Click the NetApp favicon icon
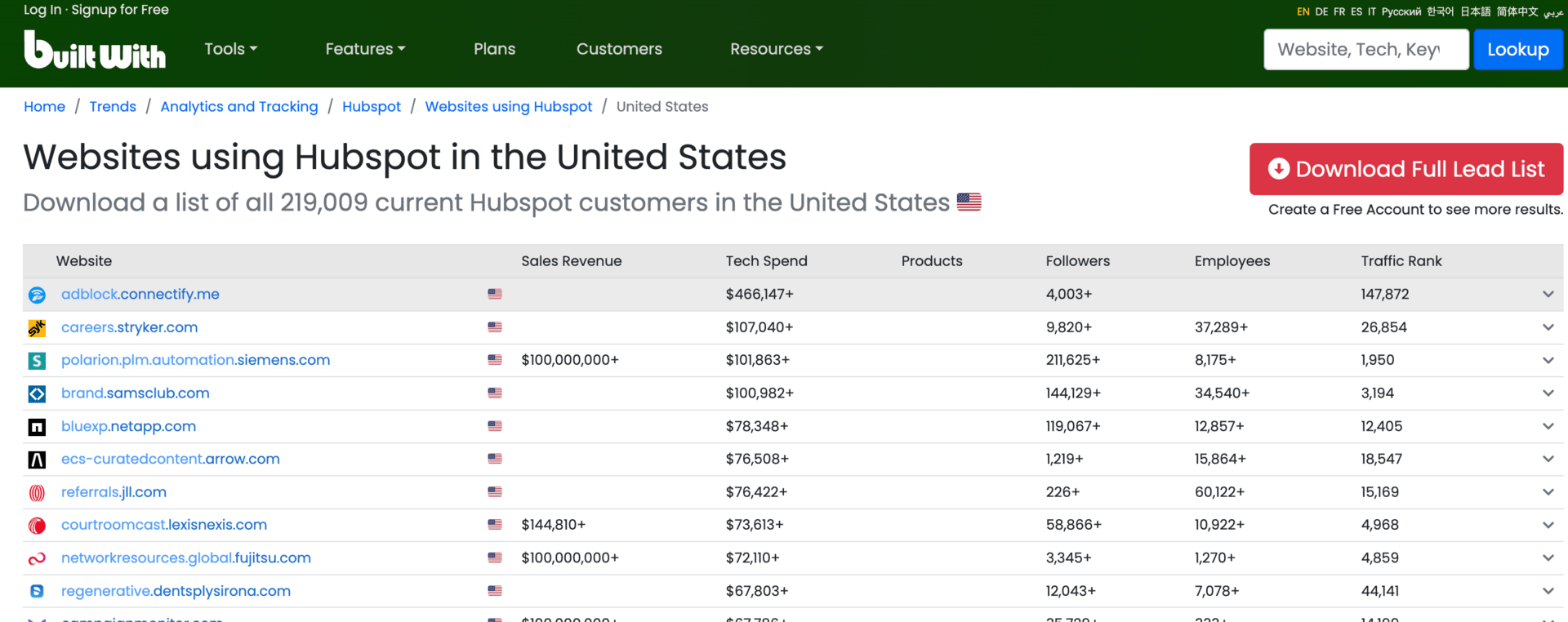Viewport: 1568px width, 622px height. pos(37,427)
